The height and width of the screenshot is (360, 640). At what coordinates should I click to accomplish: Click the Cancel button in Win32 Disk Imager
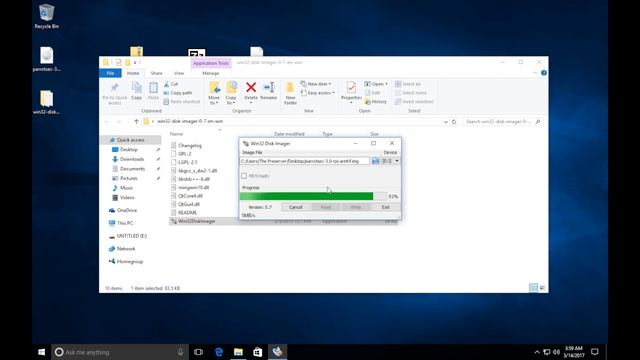point(296,207)
